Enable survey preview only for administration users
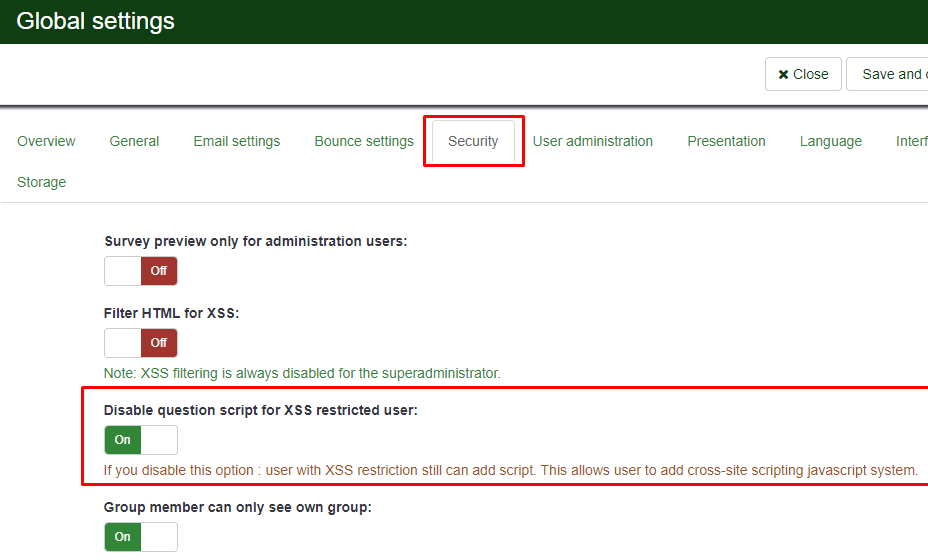This screenshot has width=928, height=560. pos(141,271)
